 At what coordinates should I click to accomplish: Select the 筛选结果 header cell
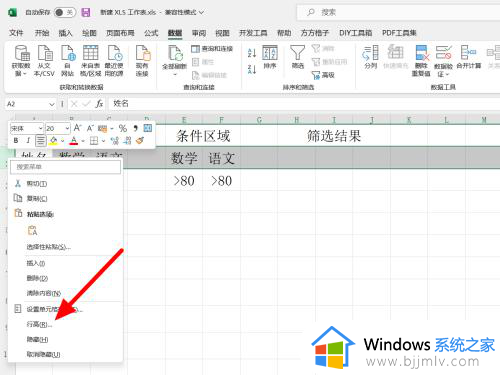click(x=334, y=136)
